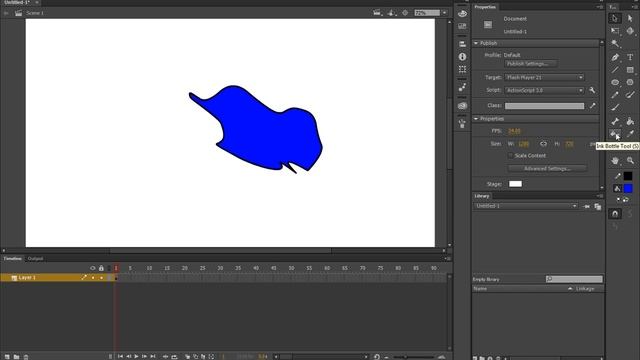Image resolution: width=640 pixels, height=360 pixels.
Task: Play the timeline animation
Action: click(x=136, y=357)
